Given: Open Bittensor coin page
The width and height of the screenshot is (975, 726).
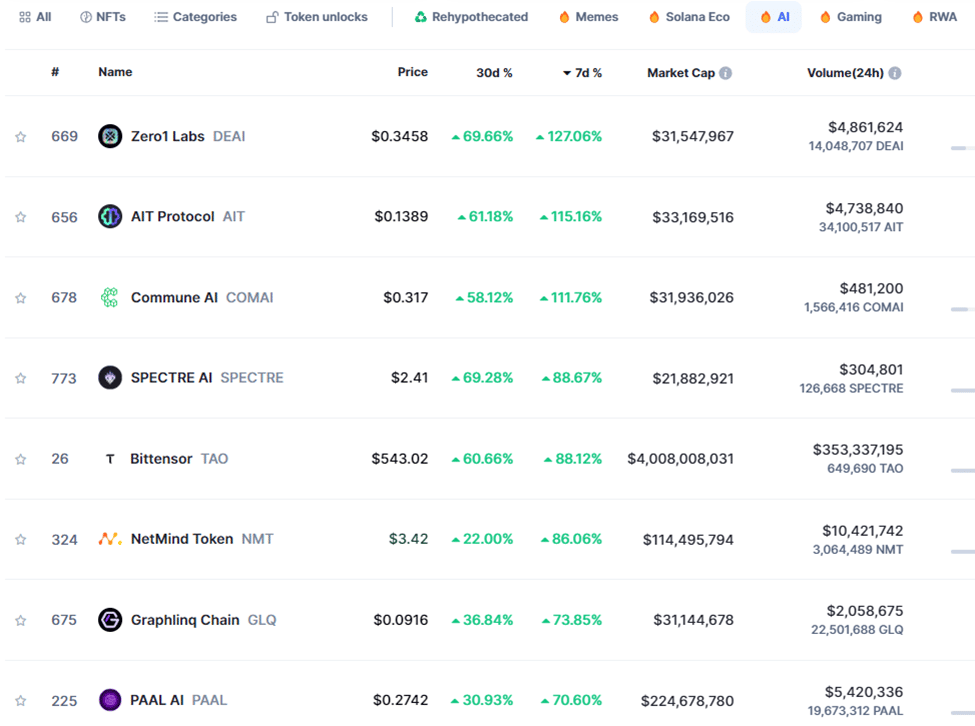Looking at the screenshot, I should (161, 459).
